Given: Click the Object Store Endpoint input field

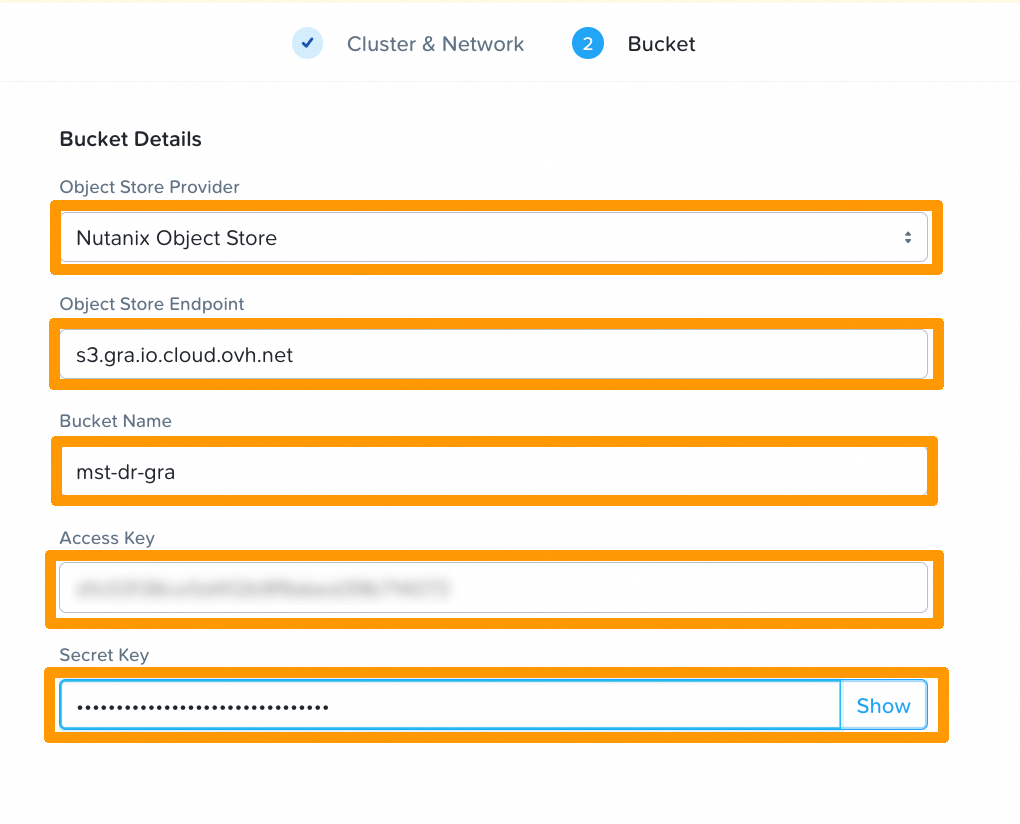Looking at the screenshot, I should coord(495,354).
